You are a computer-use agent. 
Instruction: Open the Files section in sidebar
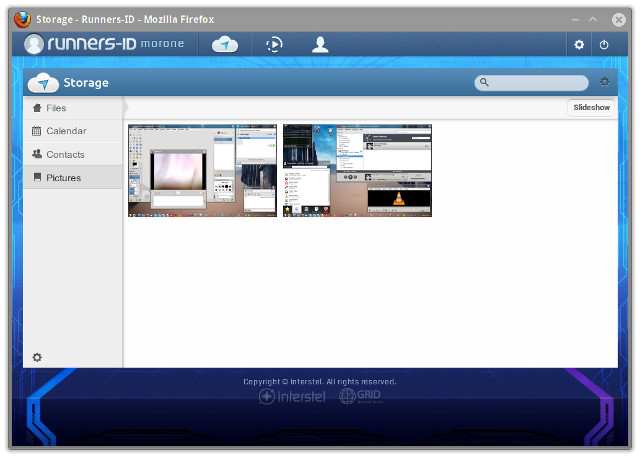click(56, 108)
